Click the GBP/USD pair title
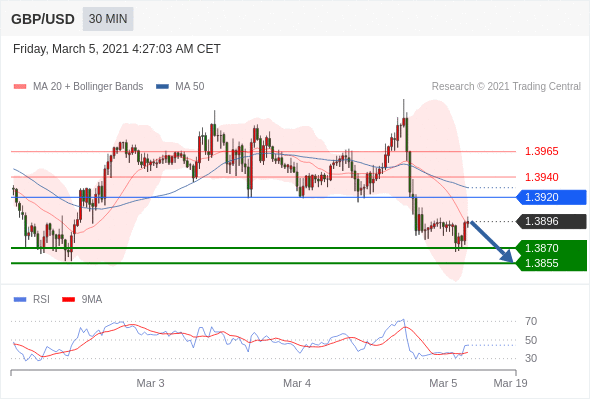The image size is (590, 400). (43, 19)
